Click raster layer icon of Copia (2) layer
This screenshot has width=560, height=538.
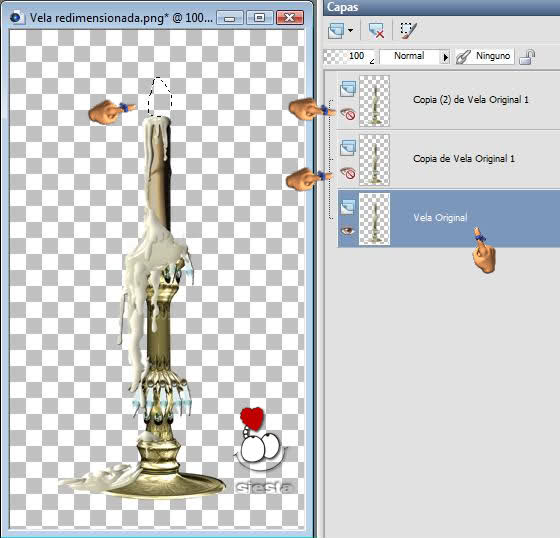[x=348, y=89]
